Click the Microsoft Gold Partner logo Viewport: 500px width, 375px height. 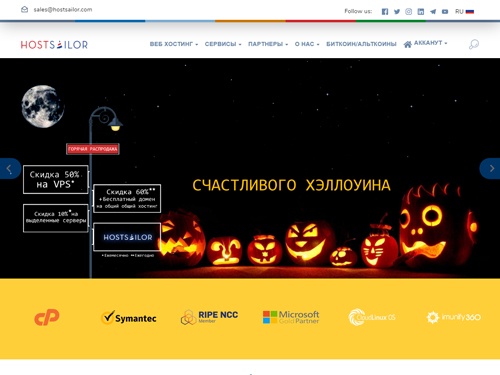click(291, 317)
